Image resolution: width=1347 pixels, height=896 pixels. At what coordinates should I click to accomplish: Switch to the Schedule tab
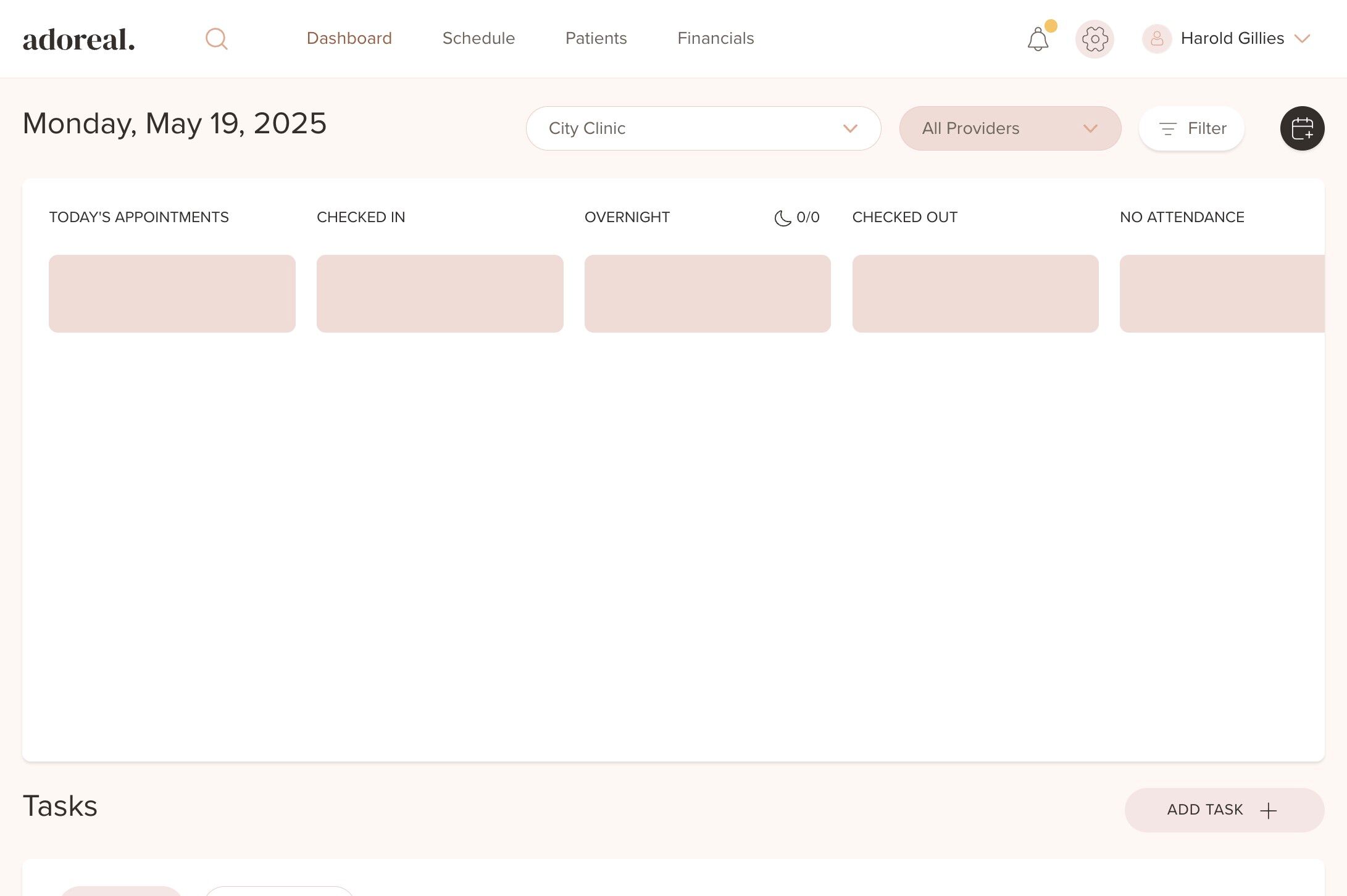478,38
